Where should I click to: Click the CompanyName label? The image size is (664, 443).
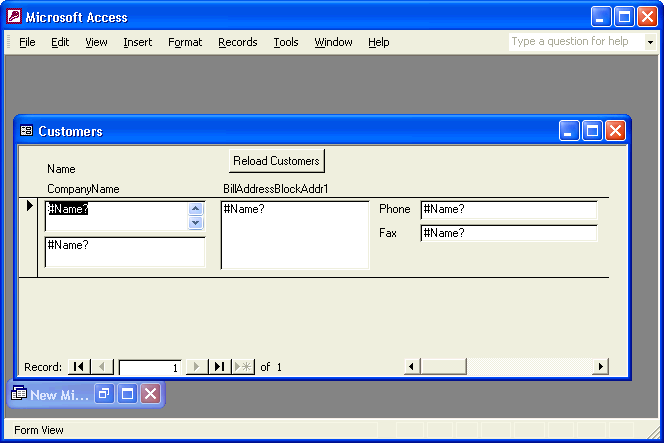point(83,189)
